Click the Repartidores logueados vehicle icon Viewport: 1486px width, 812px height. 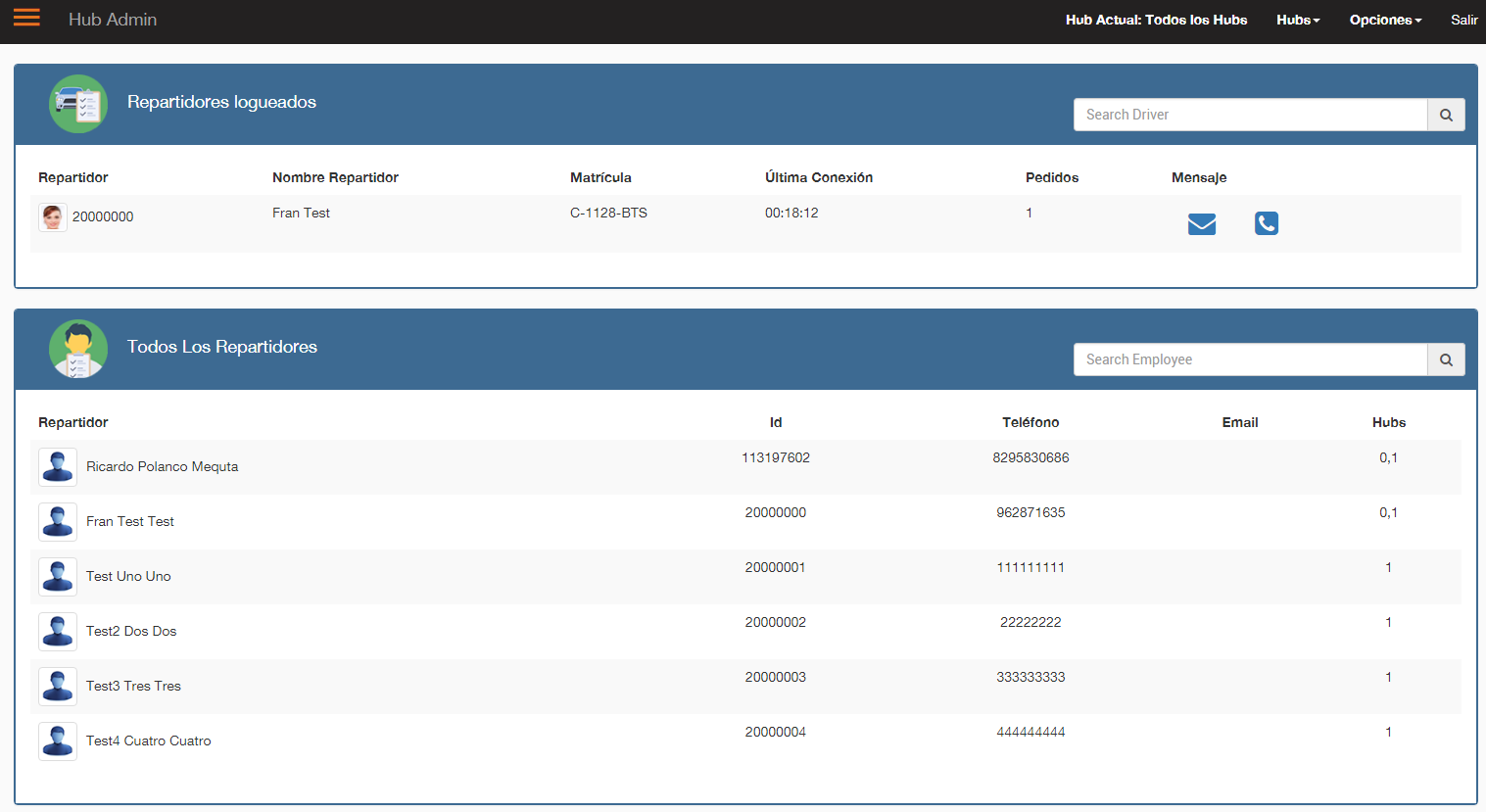[x=78, y=104]
